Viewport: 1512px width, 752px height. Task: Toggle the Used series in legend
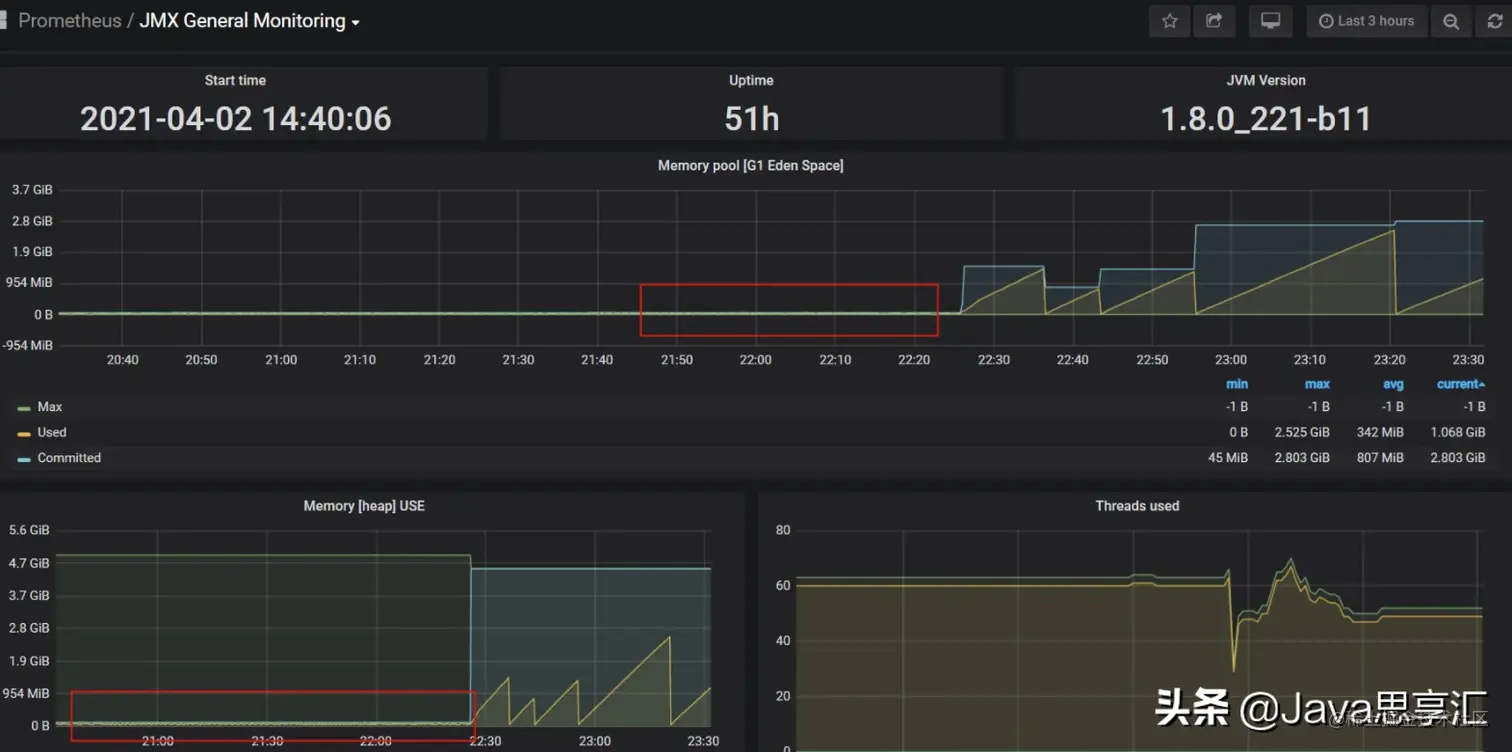click(52, 432)
